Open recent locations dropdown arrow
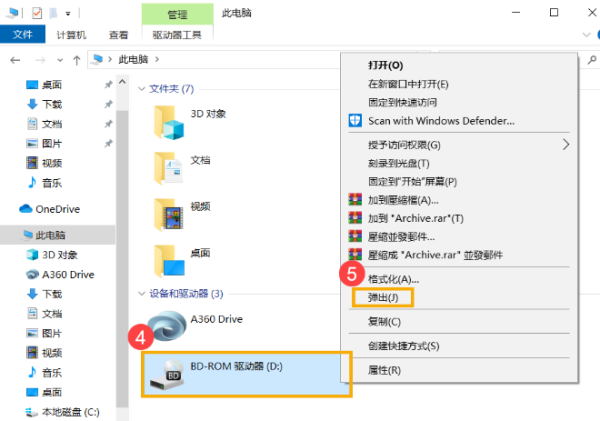Viewport: 600px width, 421px height. (x=60, y=60)
